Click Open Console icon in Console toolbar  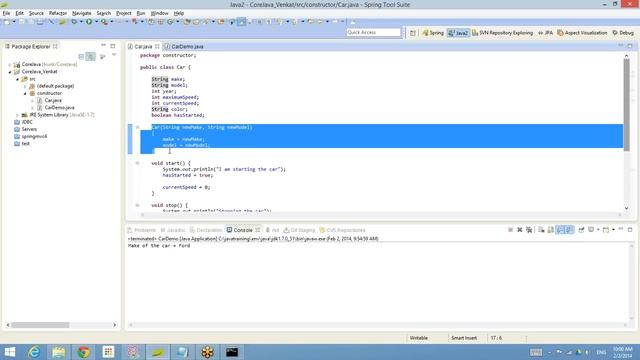[x=606, y=230]
